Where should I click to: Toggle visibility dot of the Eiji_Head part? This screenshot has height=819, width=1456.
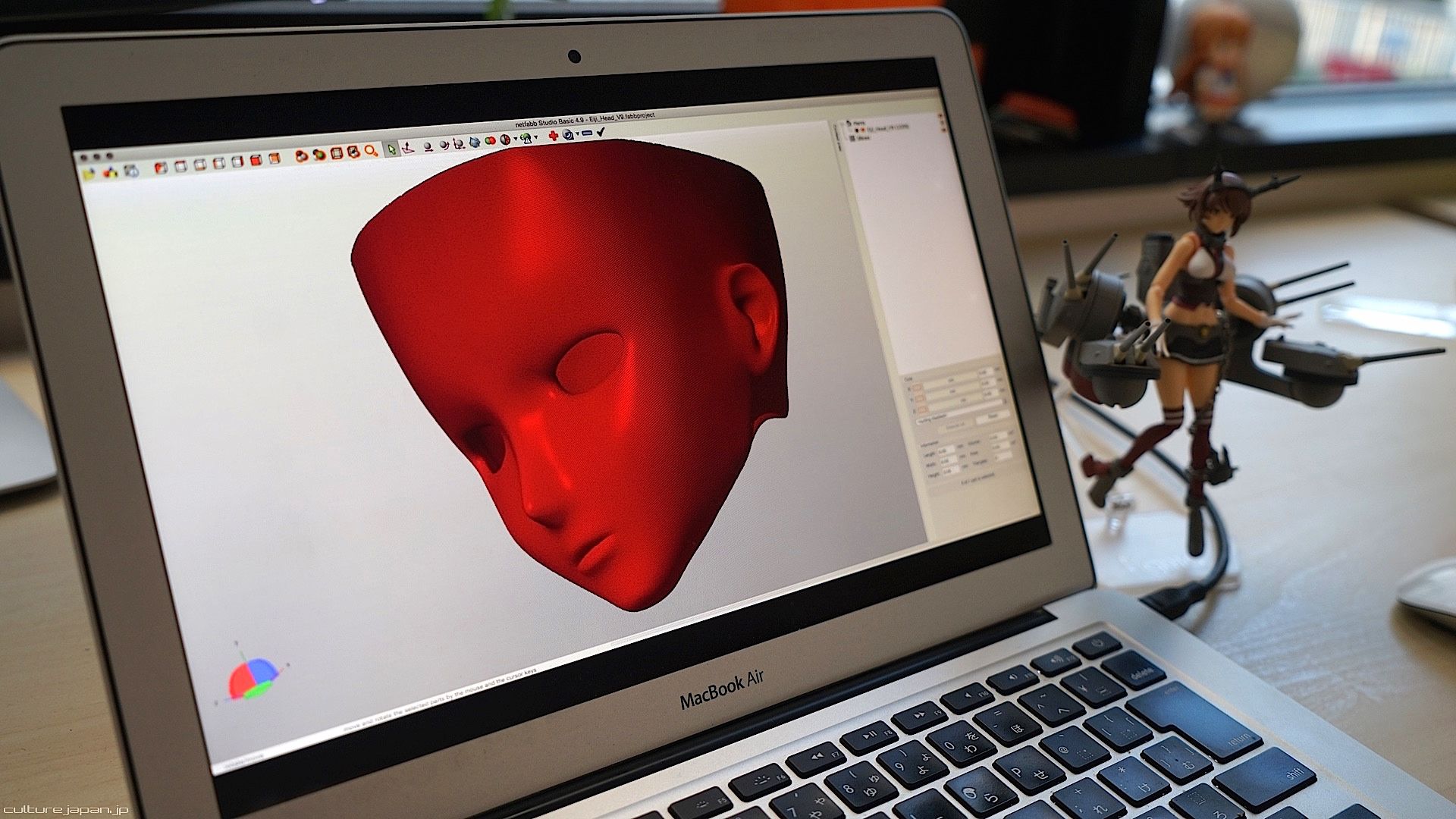click(856, 130)
